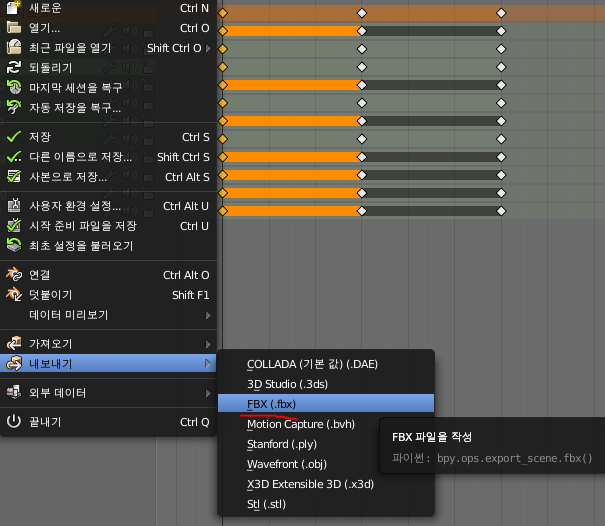Select 시작 준비 파일을 저장
Image resolution: width=605 pixels, height=526 pixels.
108,226
